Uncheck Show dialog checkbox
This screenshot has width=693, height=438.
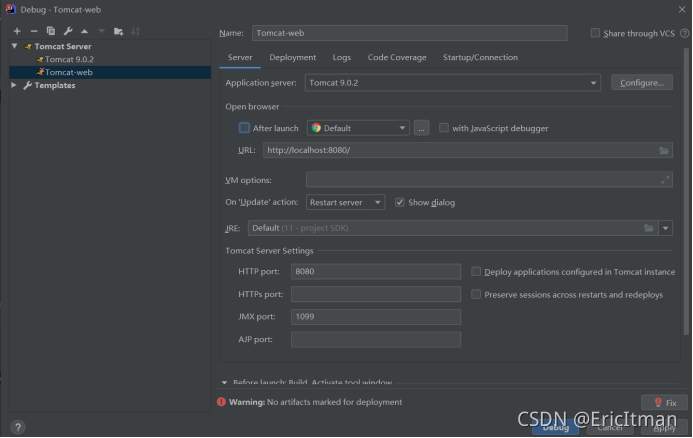[400, 202]
